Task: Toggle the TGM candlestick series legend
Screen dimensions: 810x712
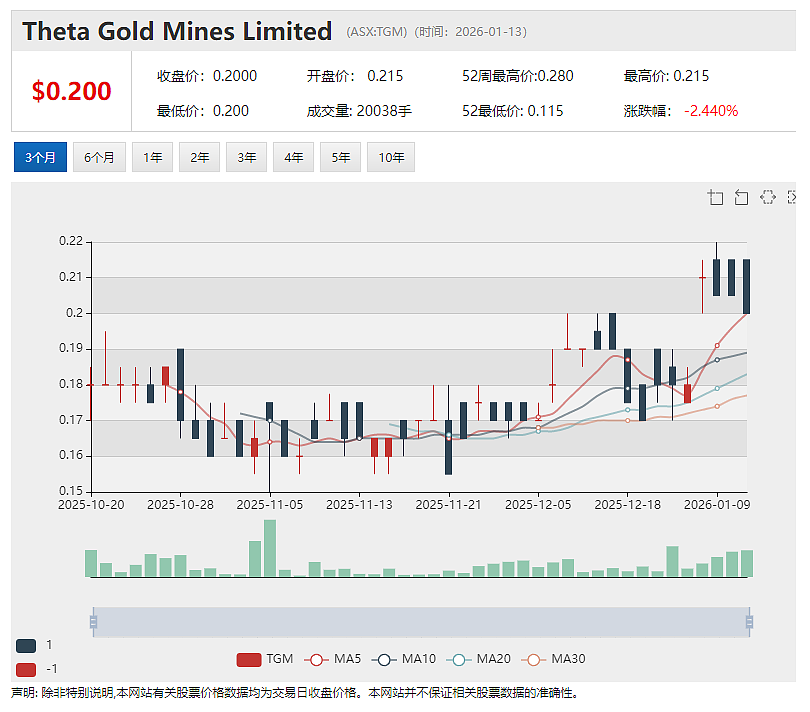Action: click(x=264, y=659)
